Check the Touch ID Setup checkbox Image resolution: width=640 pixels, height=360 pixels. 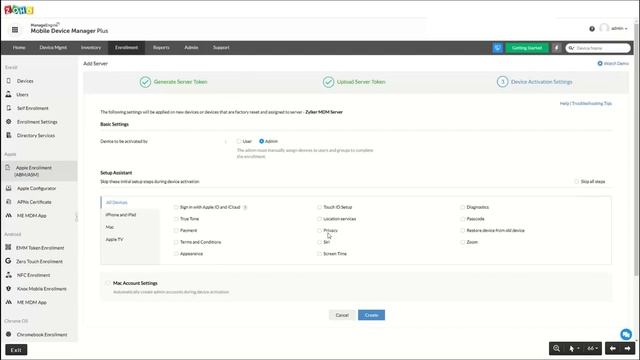click(319, 207)
